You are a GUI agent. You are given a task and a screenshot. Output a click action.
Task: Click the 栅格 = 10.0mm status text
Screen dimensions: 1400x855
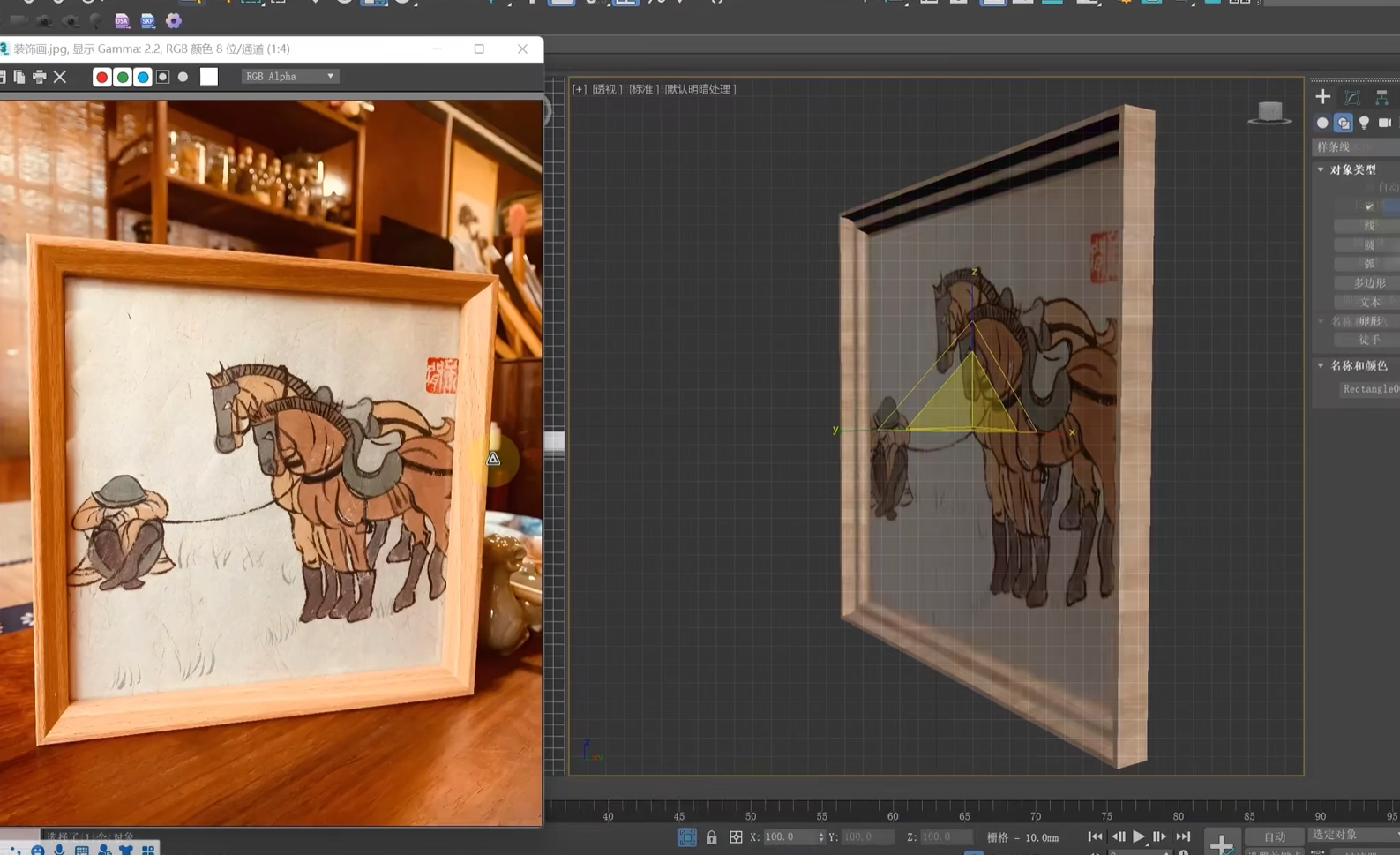click(x=1022, y=837)
